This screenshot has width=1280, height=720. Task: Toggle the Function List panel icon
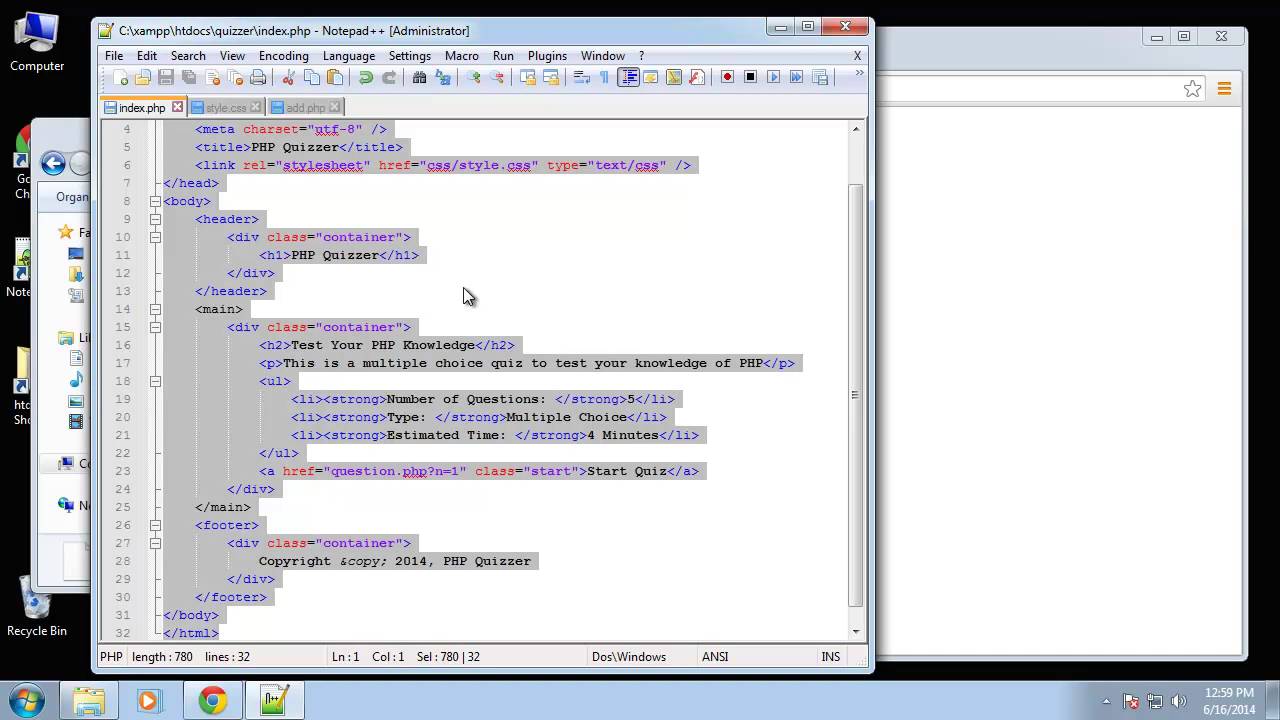click(697, 77)
